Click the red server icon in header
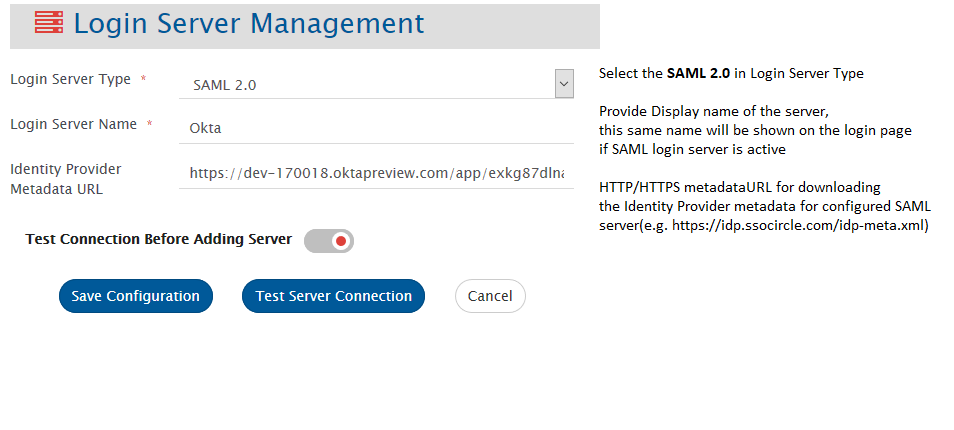954x430 pixels. coord(48,24)
